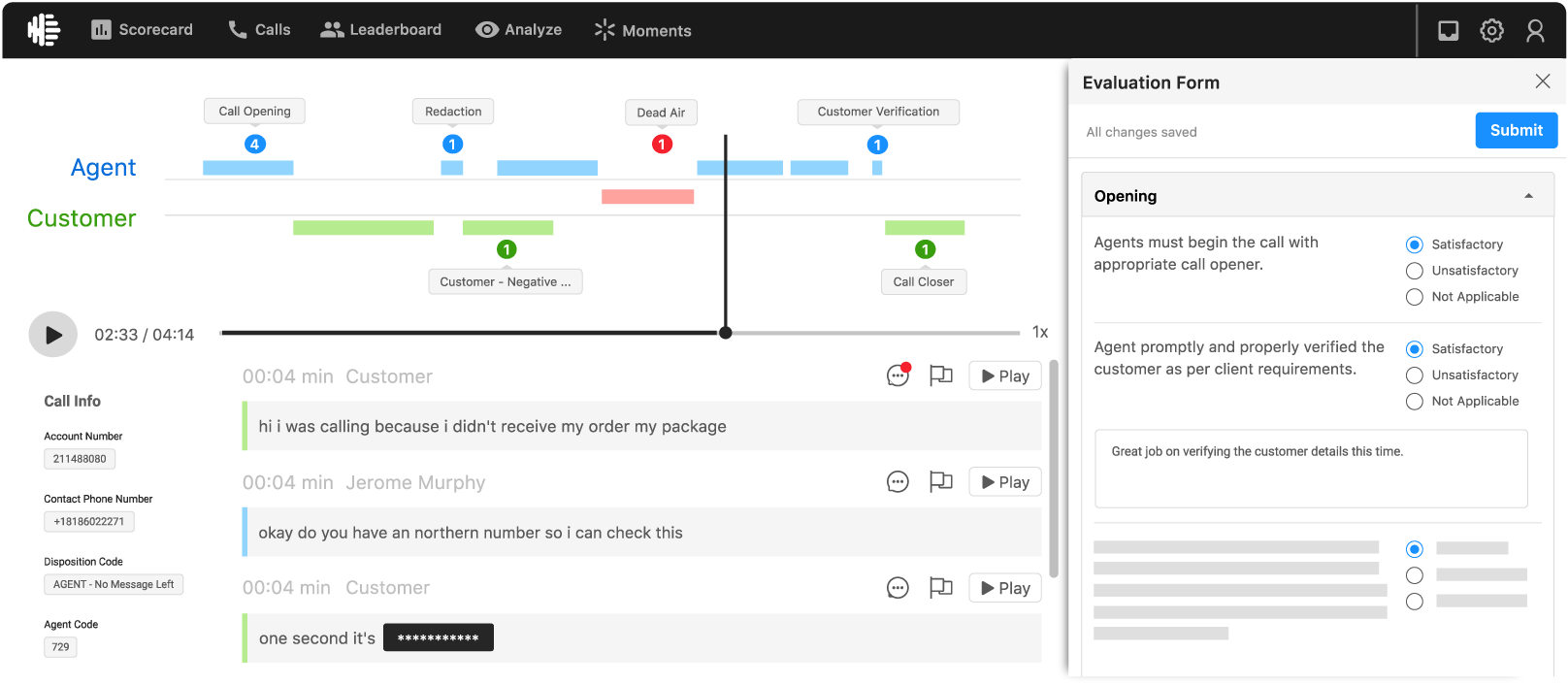Viewport: 1568px width, 685px height.
Task: Click the disposition code AGENT - No Message Left
Action: (114, 584)
